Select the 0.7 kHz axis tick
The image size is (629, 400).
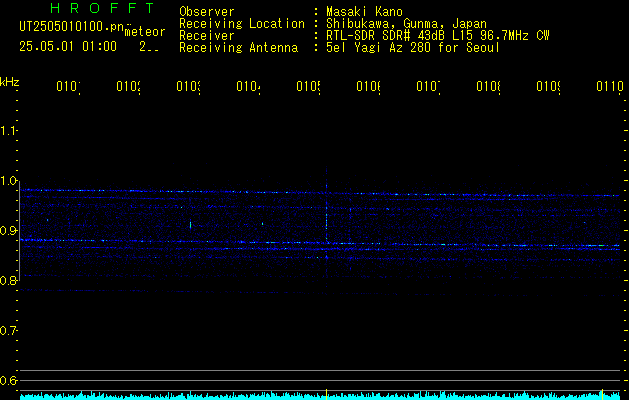(x=9, y=331)
